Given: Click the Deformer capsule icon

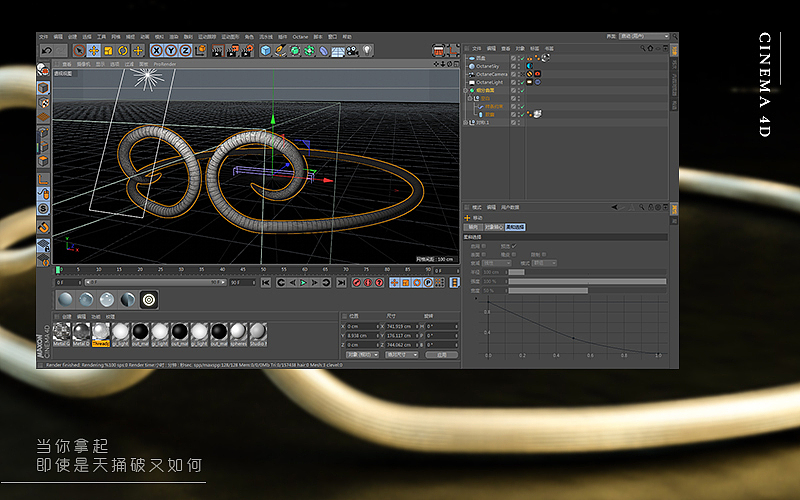Looking at the screenshot, I should point(323,51).
